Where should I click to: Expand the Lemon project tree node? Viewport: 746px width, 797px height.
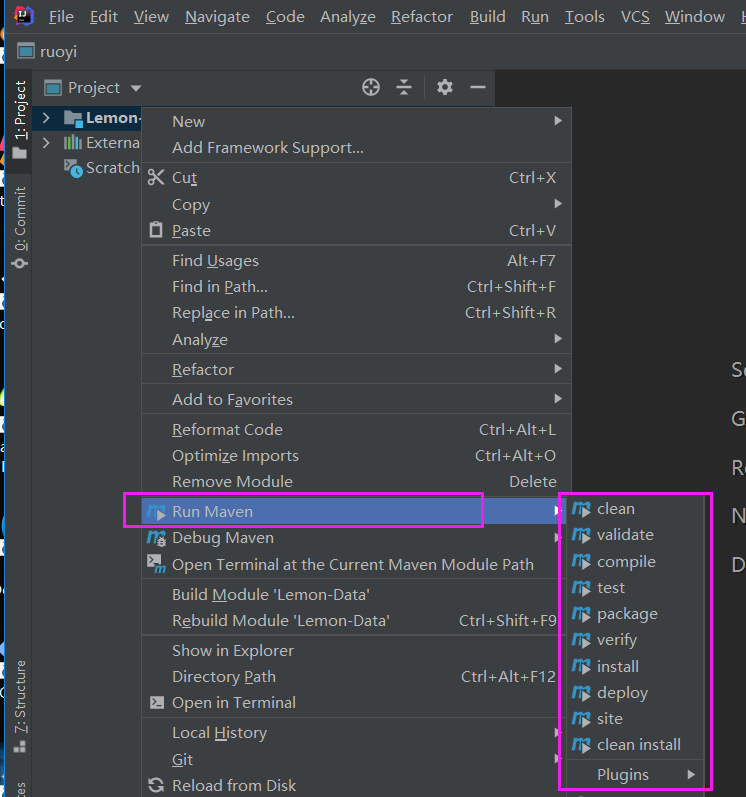coord(46,118)
